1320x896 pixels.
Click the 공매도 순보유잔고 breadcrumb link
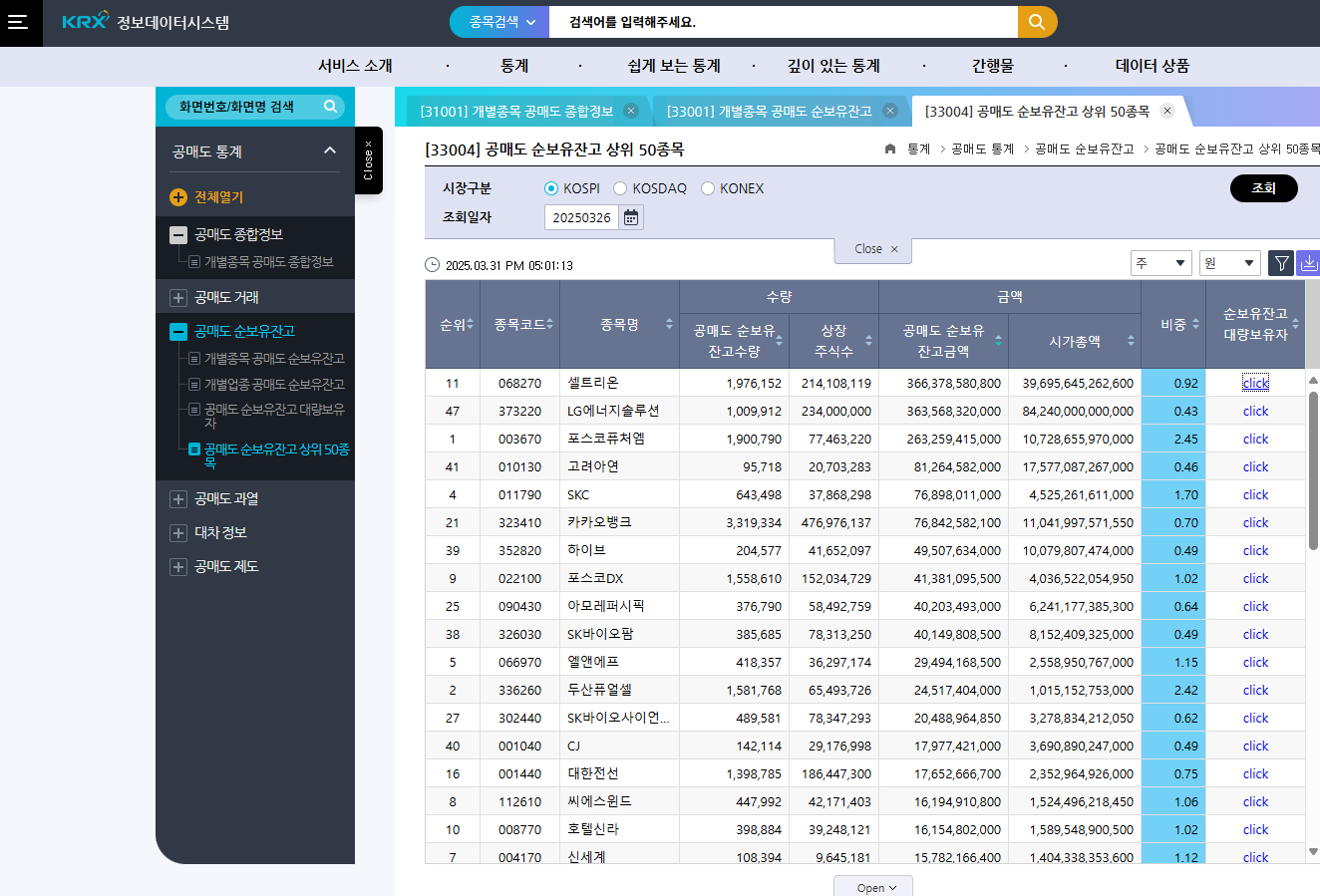click(1085, 149)
